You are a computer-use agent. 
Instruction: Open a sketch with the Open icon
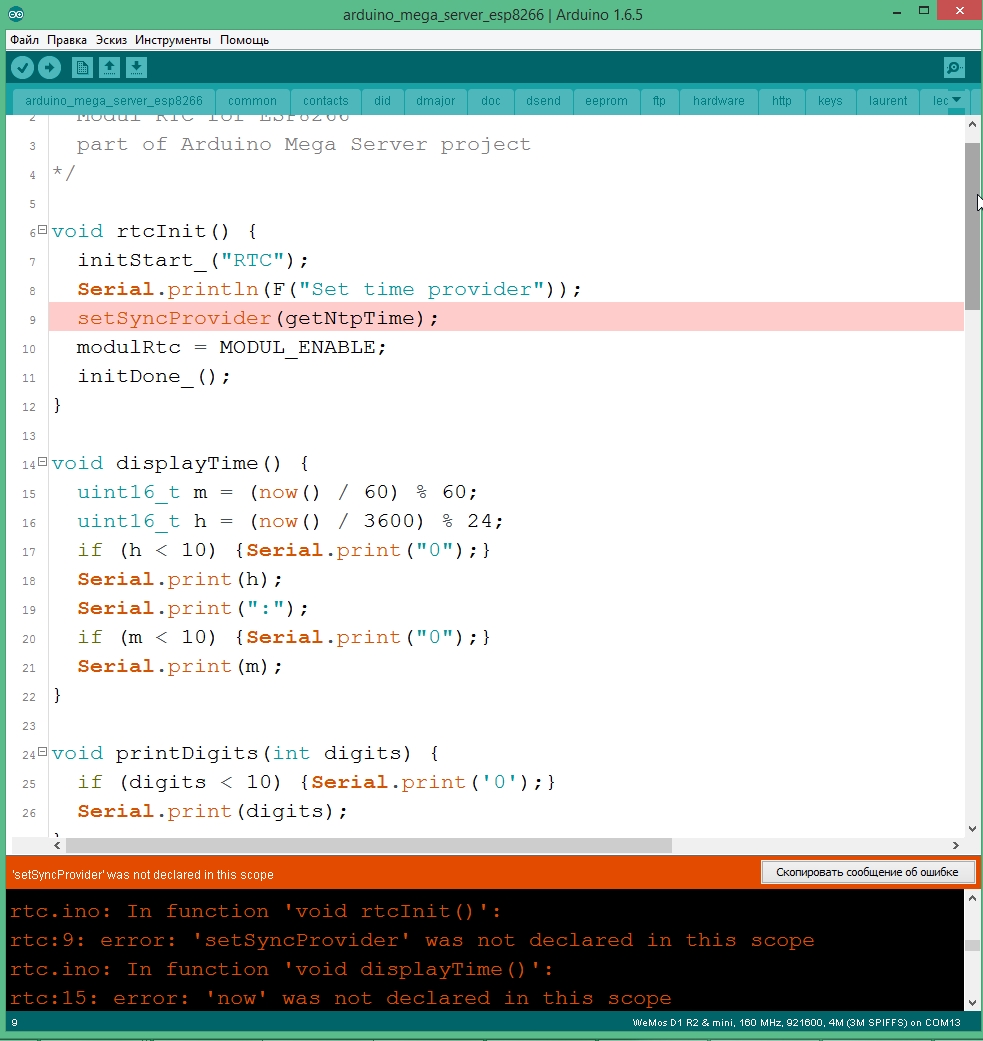tap(110, 68)
